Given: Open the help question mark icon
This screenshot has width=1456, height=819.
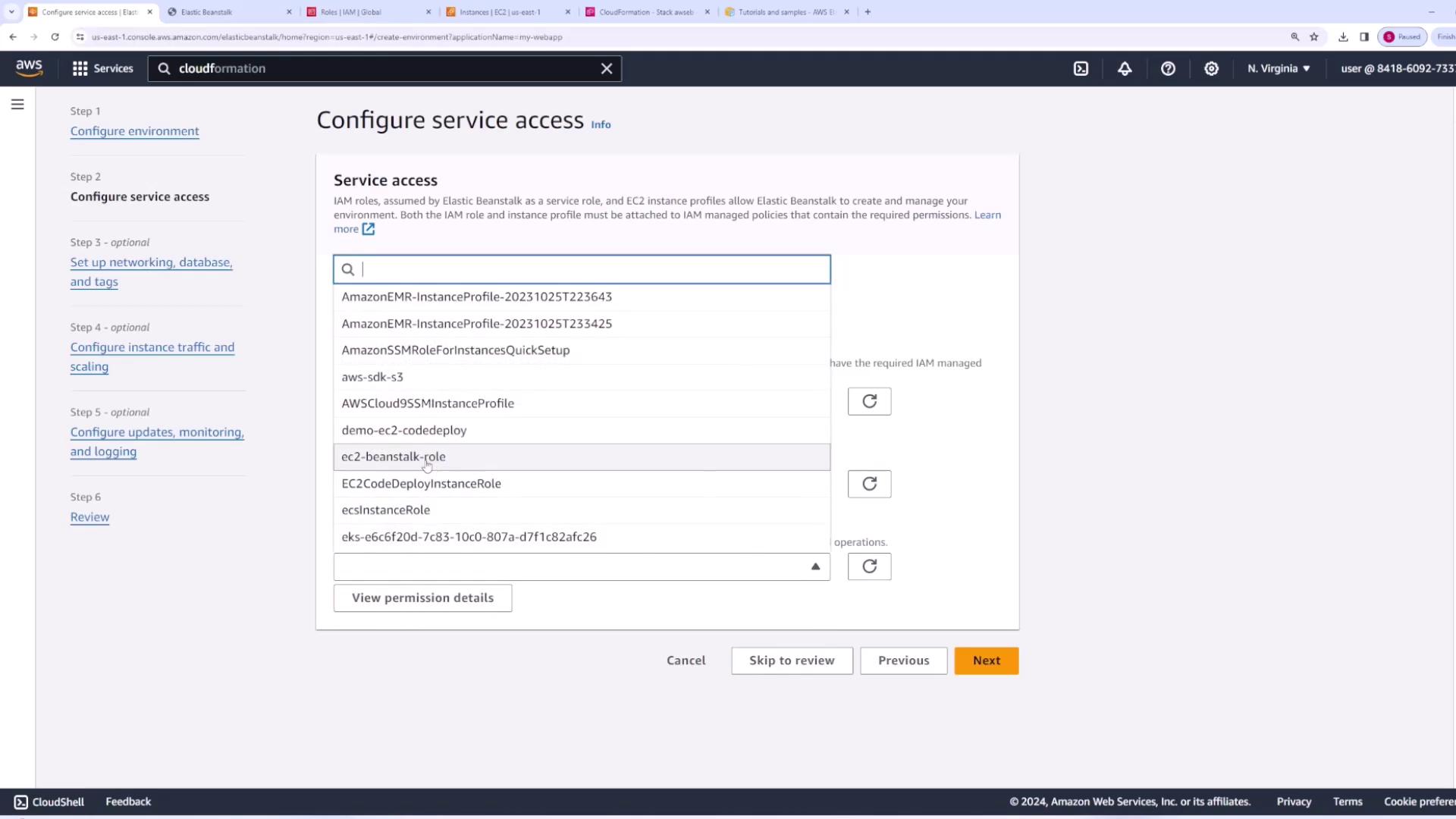Looking at the screenshot, I should click(x=1168, y=68).
